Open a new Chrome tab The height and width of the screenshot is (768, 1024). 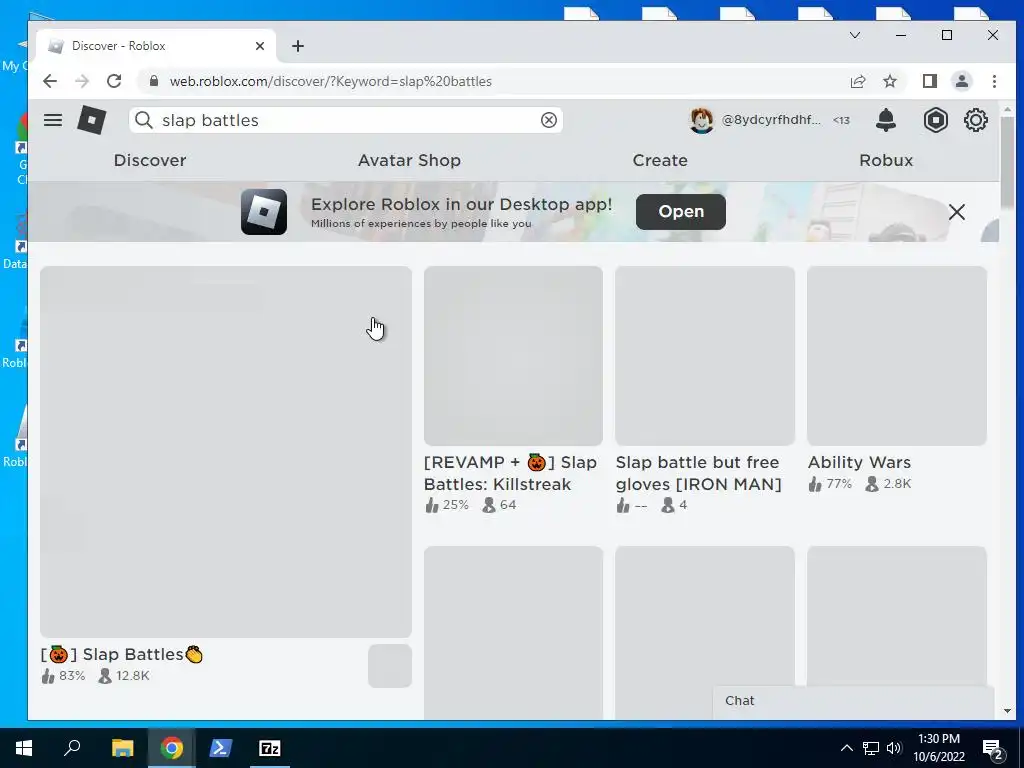(x=298, y=46)
